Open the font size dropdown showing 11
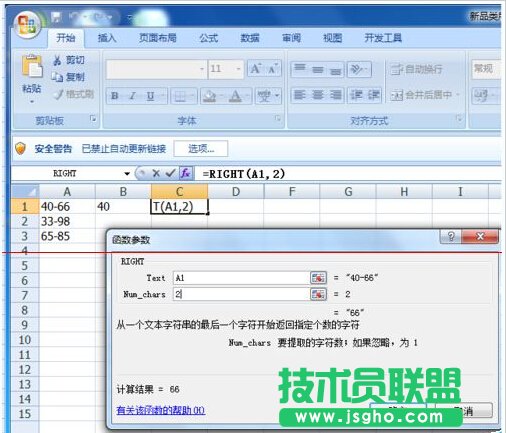506x433 pixels. pos(239,69)
